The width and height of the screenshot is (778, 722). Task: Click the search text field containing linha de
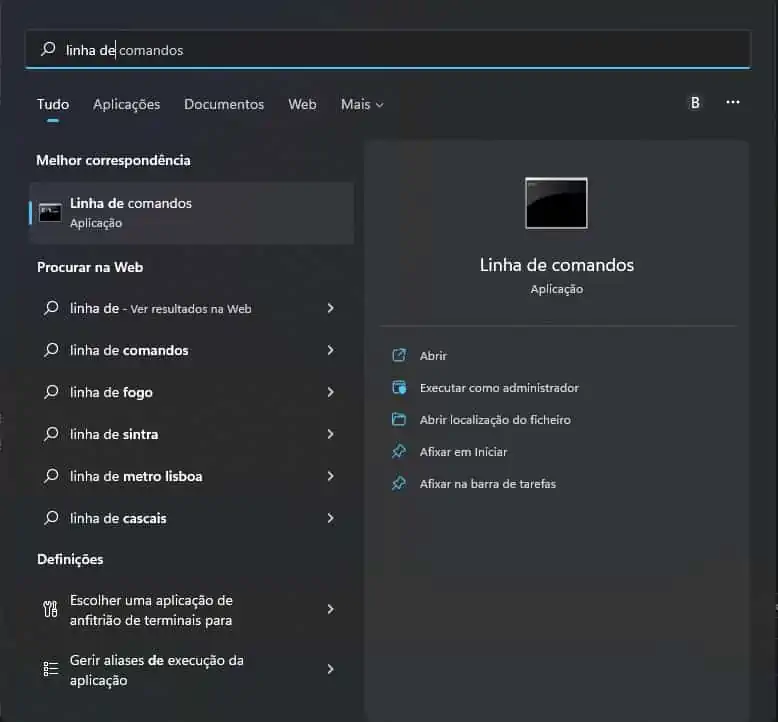[x=388, y=50]
